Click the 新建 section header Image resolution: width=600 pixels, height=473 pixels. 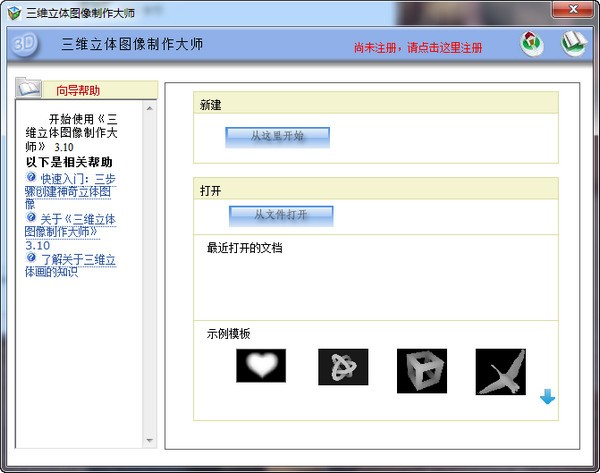click(x=376, y=103)
